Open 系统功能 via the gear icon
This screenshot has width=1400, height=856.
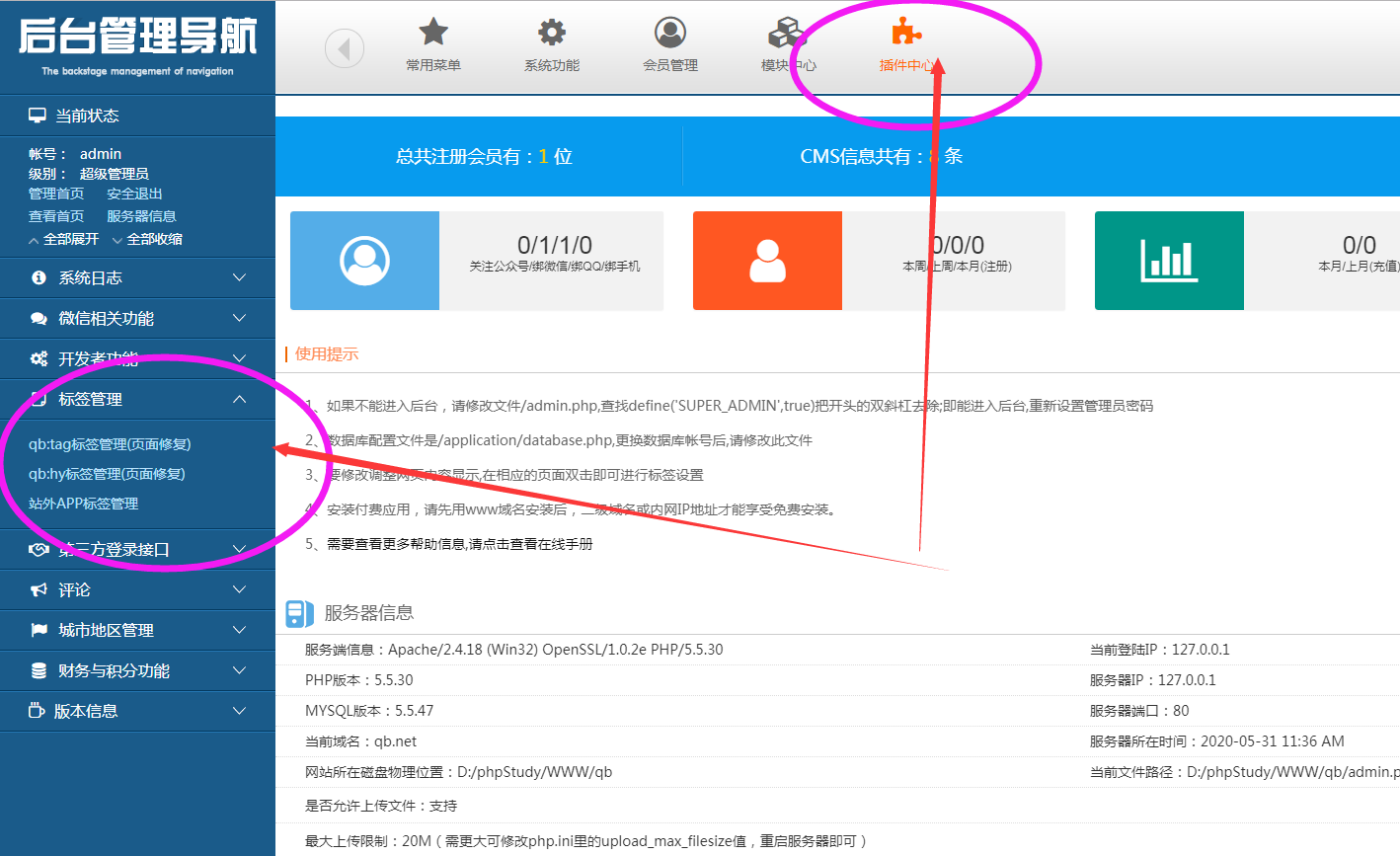(x=552, y=33)
